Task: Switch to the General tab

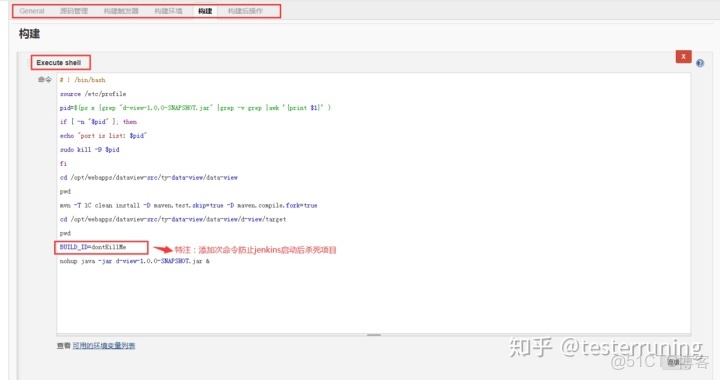Action: (32, 11)
